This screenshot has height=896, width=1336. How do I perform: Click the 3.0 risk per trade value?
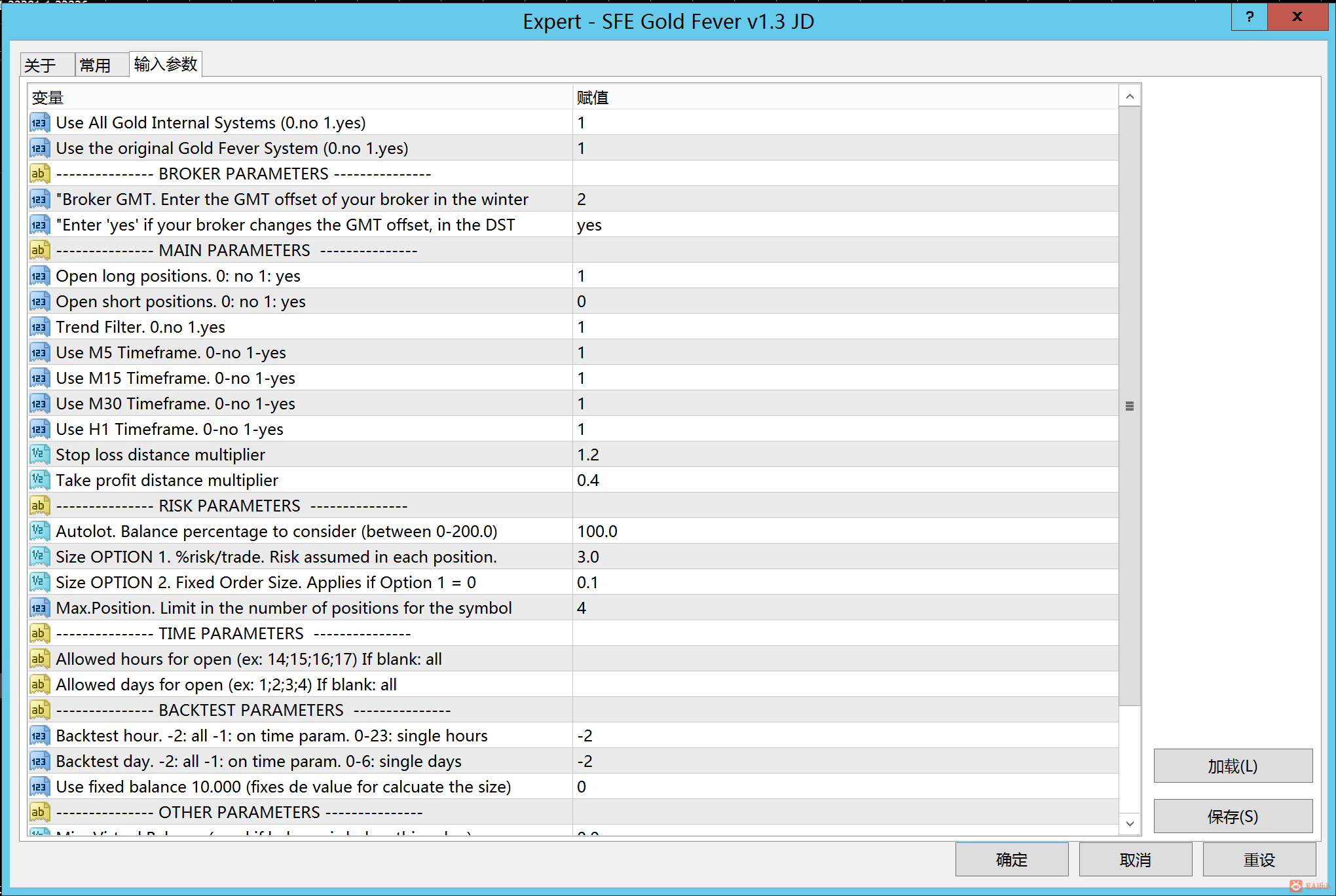pos(845,557)
